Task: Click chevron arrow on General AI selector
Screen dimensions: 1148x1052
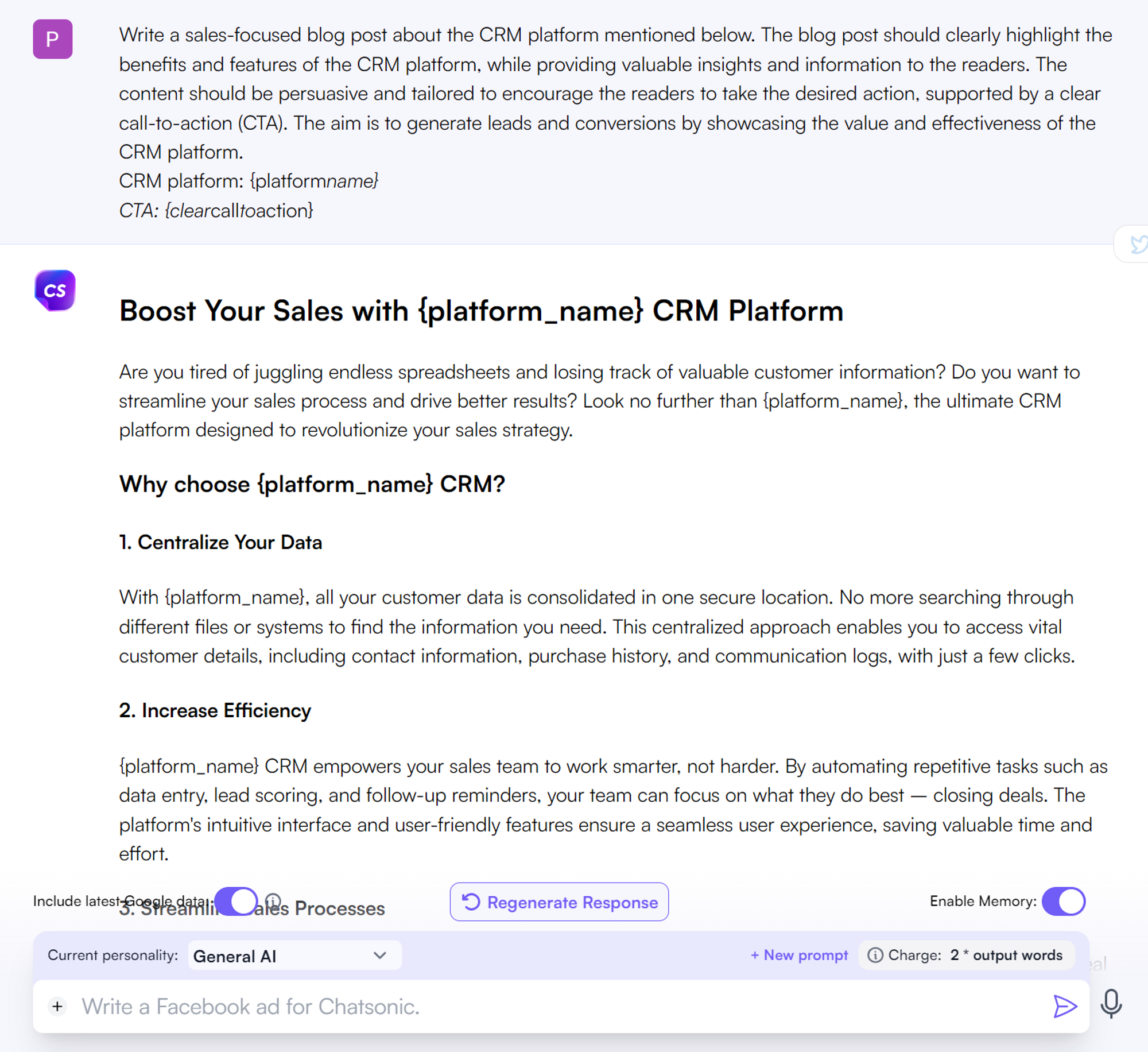Action: [379, 956]
